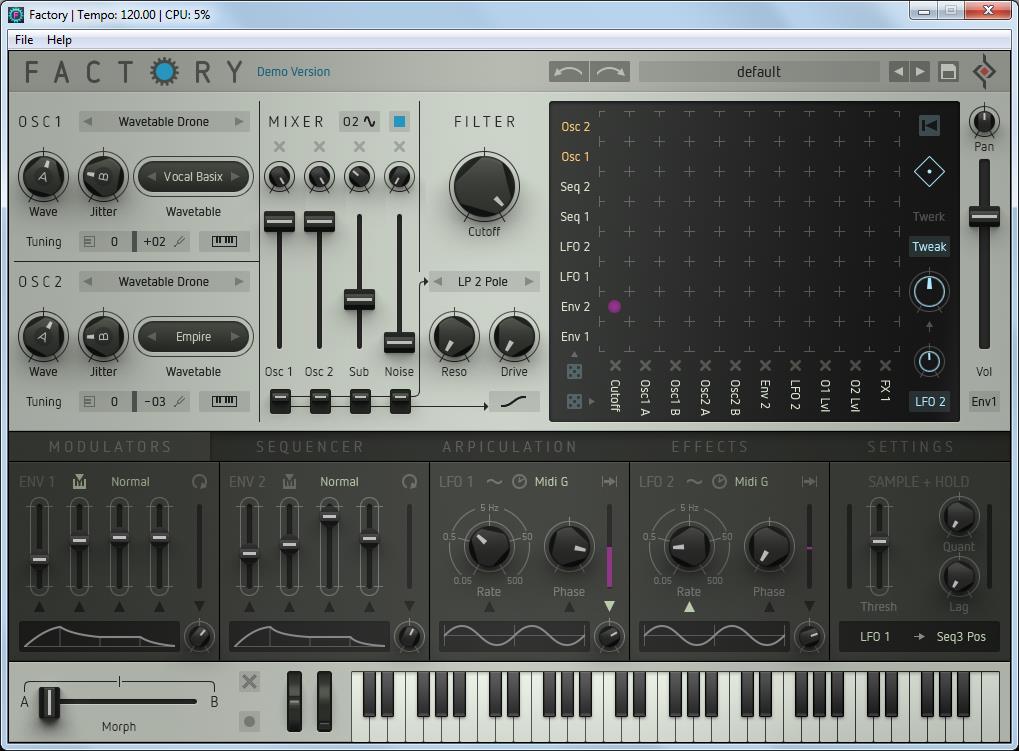Click LFO 2 waveform shape icon

point(695,481)
